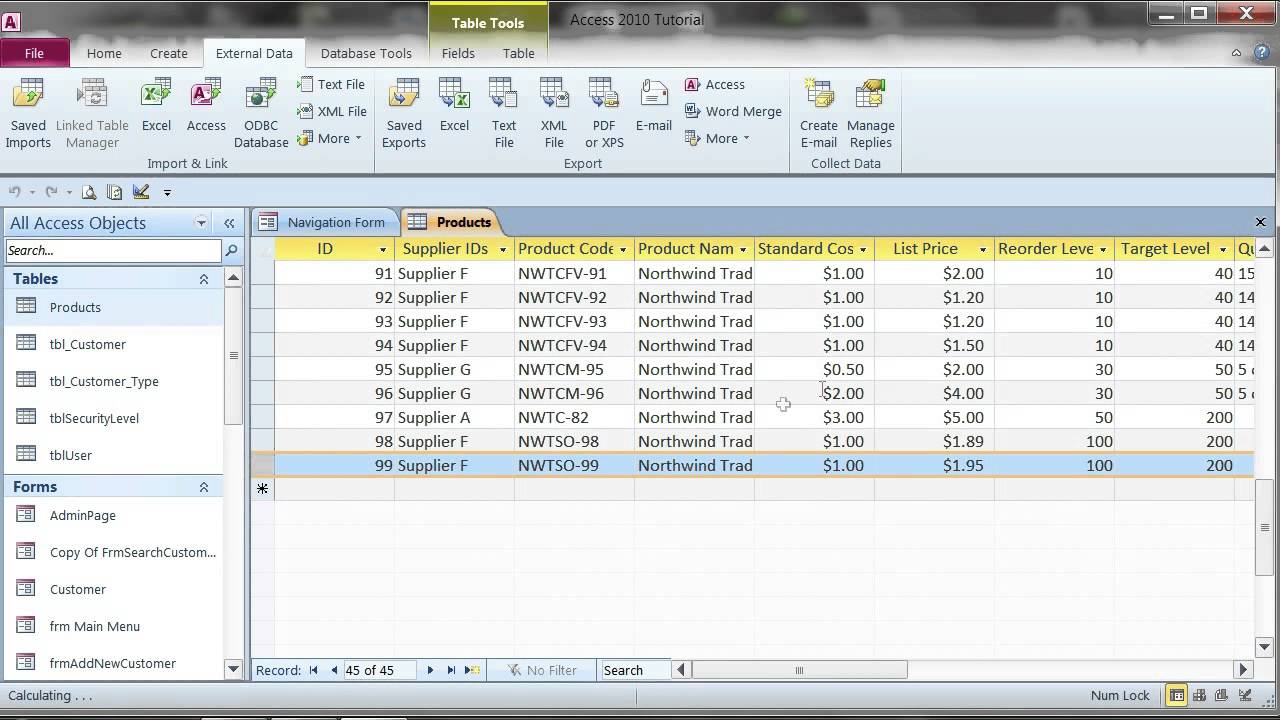1280x720 pixels.
Task: Create new blank record button
Action: [x=473, y=670]
